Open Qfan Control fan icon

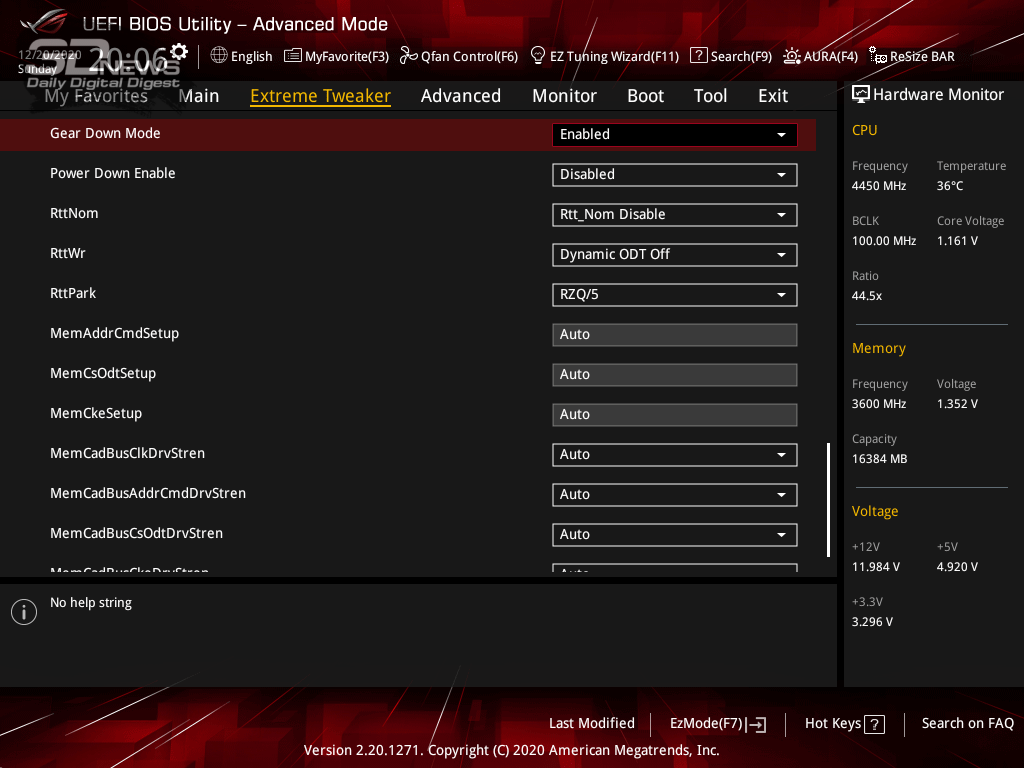tap(409, 56)
